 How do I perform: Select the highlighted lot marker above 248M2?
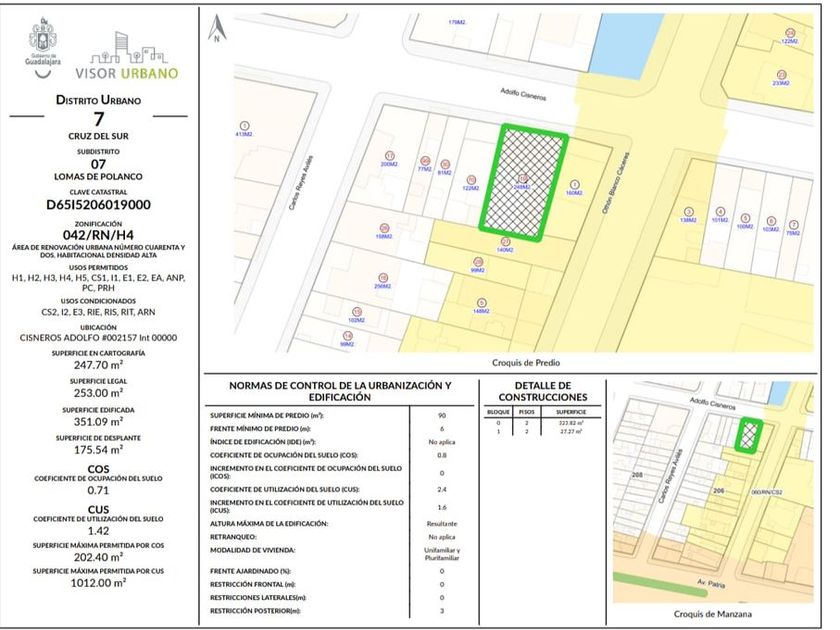(x=523, y=178)
